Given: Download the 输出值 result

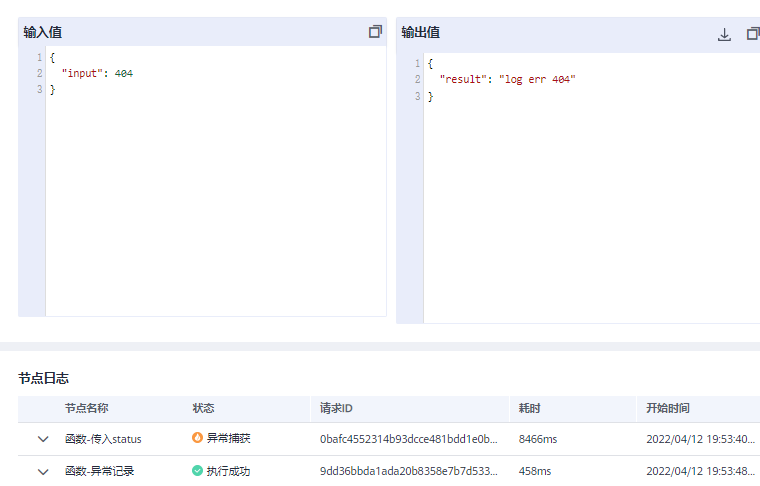Looking at the screenshot, I should pos(724,34).
